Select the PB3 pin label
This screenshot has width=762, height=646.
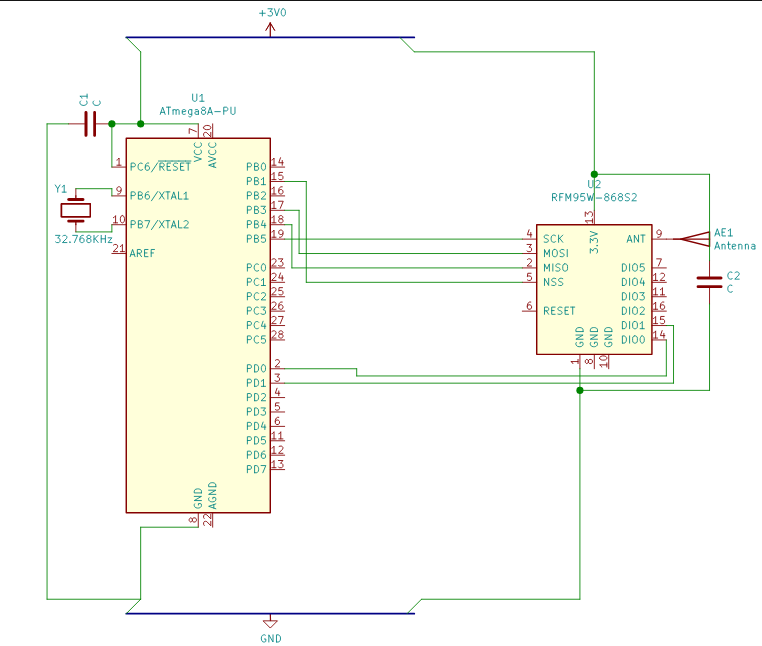(x=256, y=210)
